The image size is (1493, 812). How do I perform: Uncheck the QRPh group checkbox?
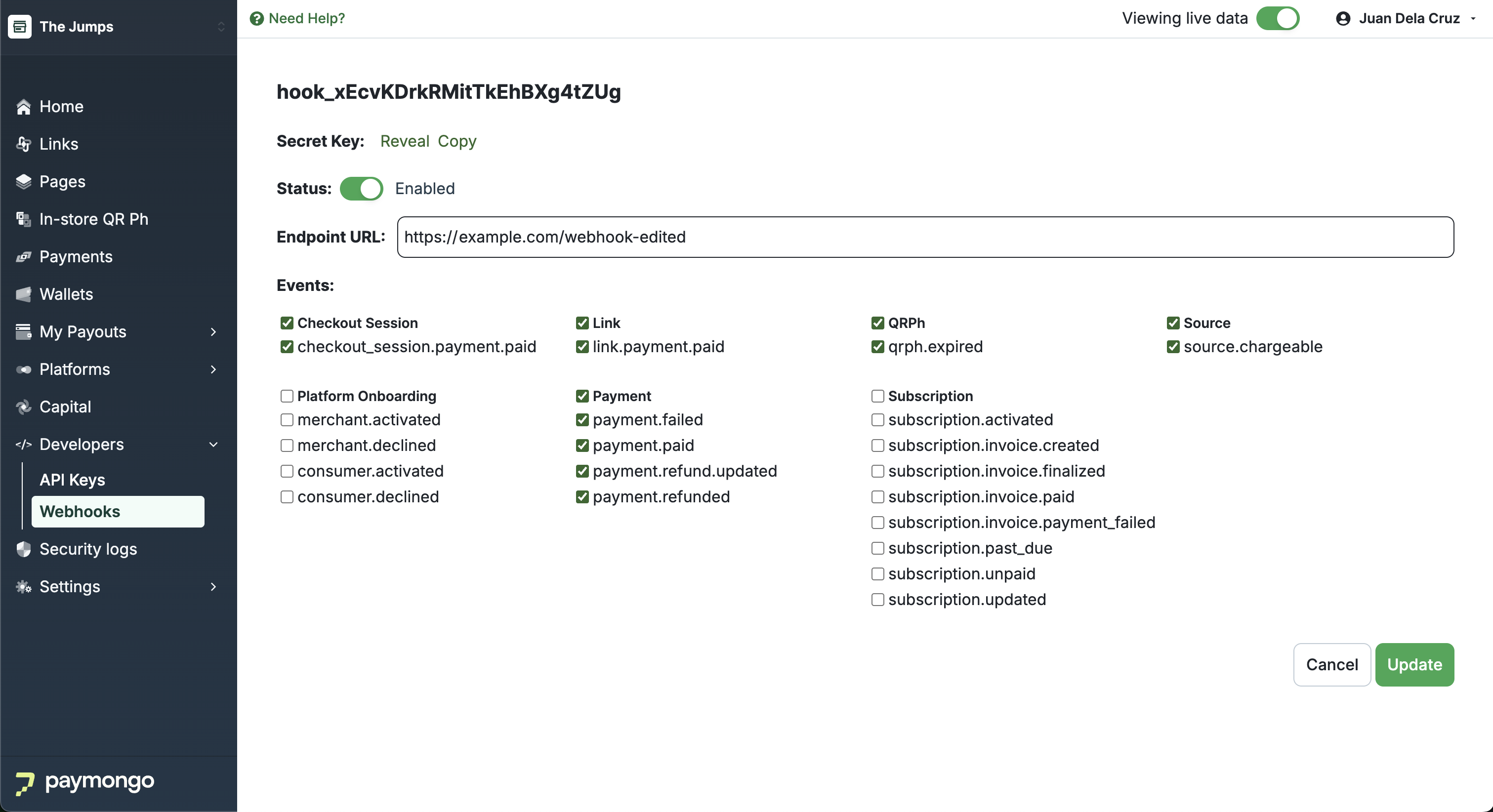pyautogui.click(x=878, y=324)
